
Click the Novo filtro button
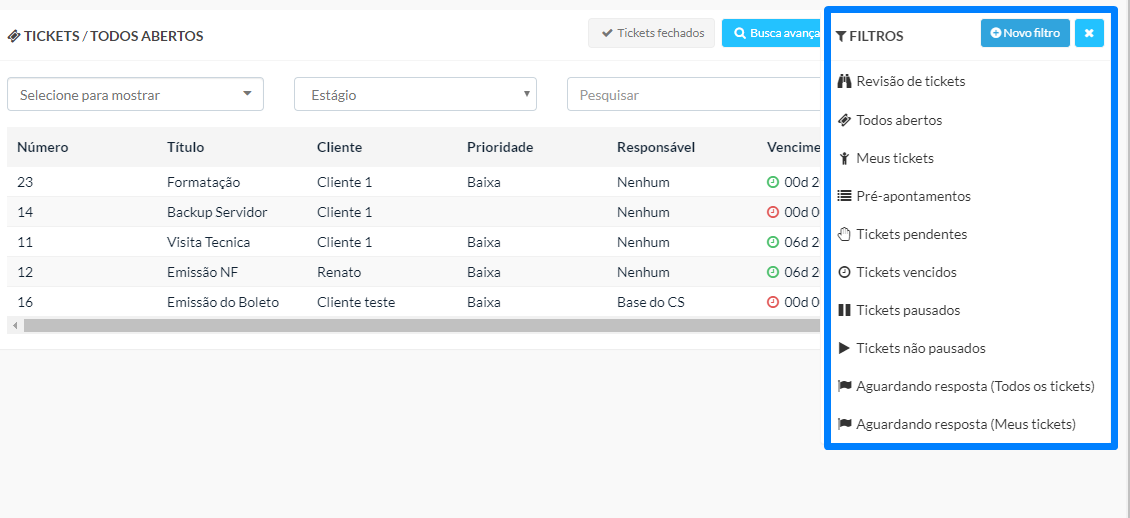tap(1025, 33)
